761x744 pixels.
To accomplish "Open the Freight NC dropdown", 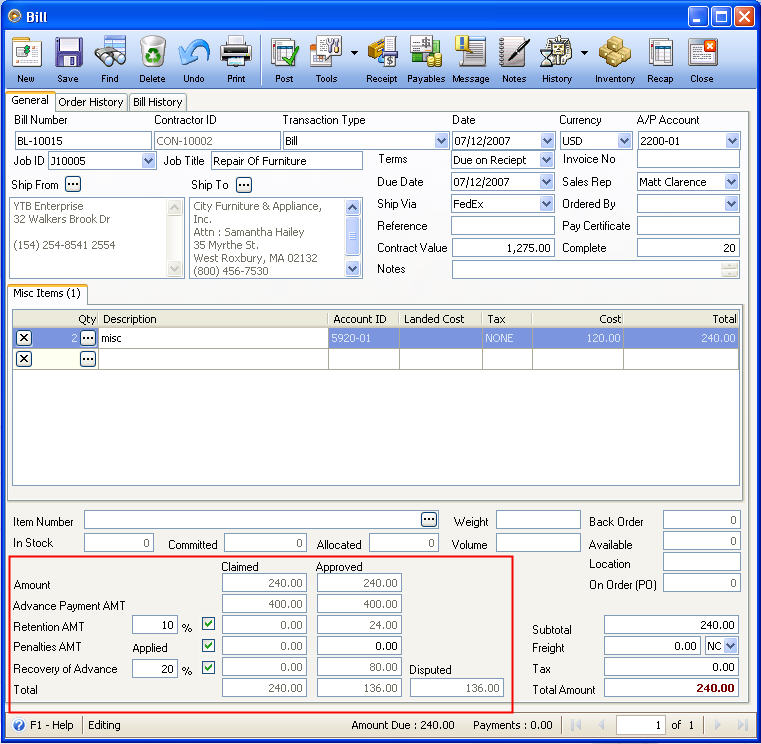I will pyautogui.click(x=731, y=646).
